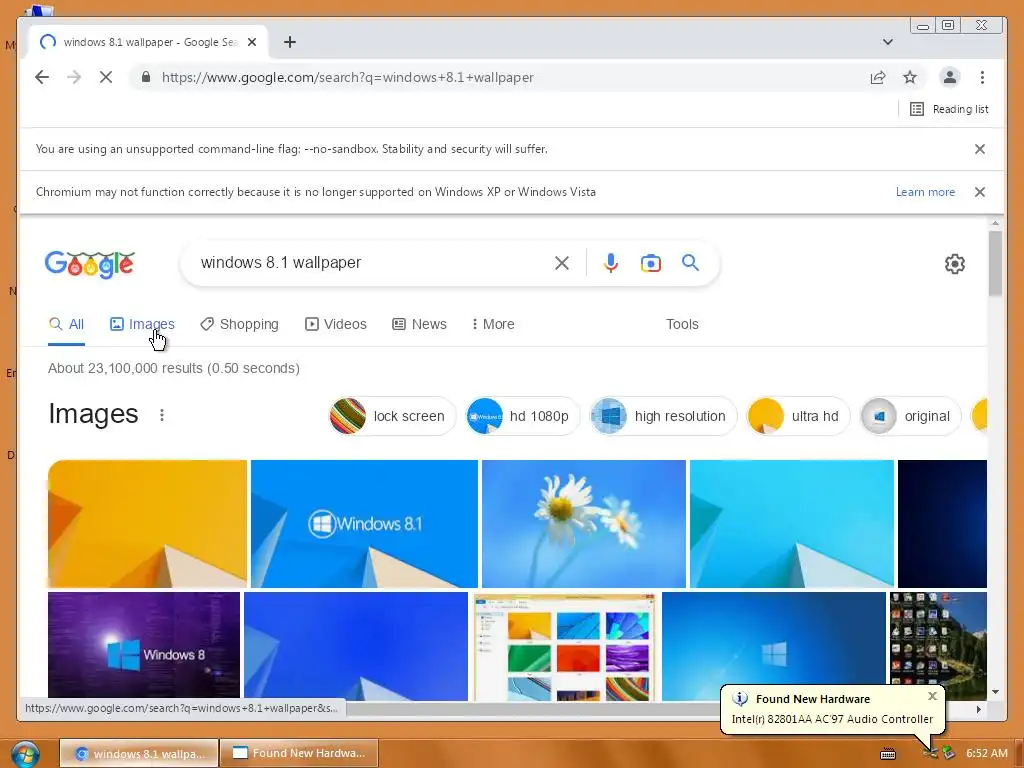Screen dimensions: 1024x768
Task: Click the Google holiday logo
Action: pyautogui.click(x=90, y=264)
